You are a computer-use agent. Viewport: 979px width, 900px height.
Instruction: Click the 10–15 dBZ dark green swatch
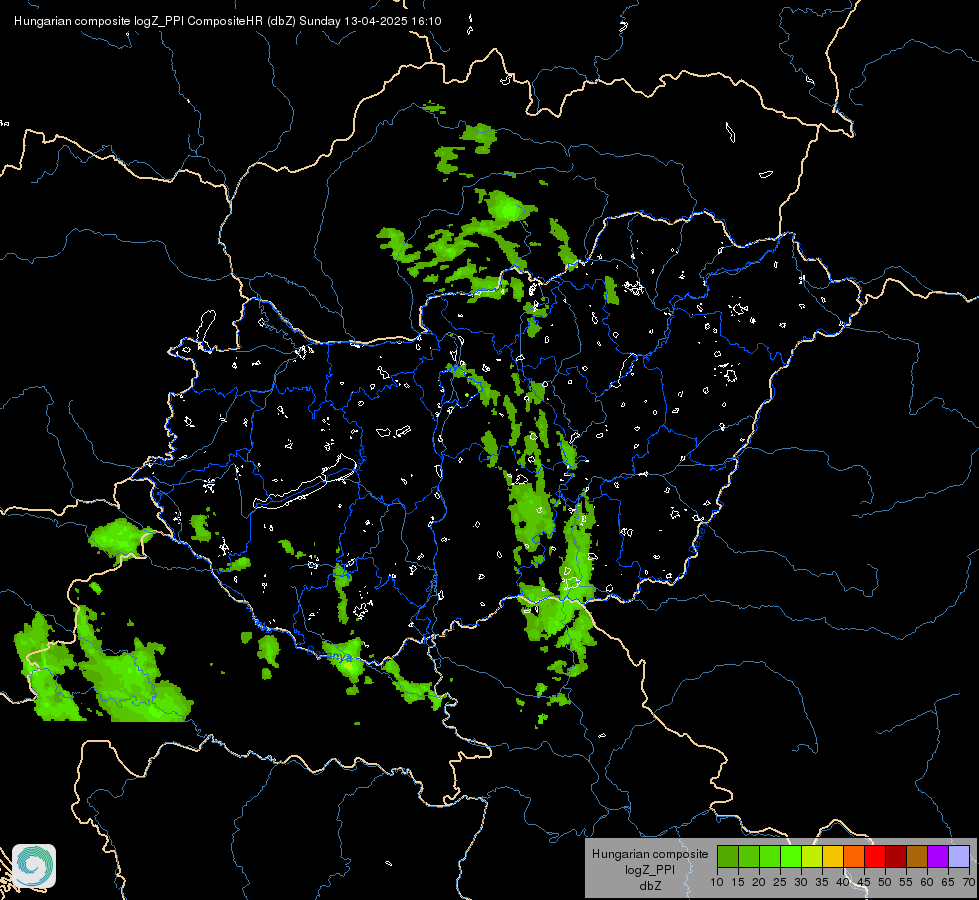[x=728, y=856]
